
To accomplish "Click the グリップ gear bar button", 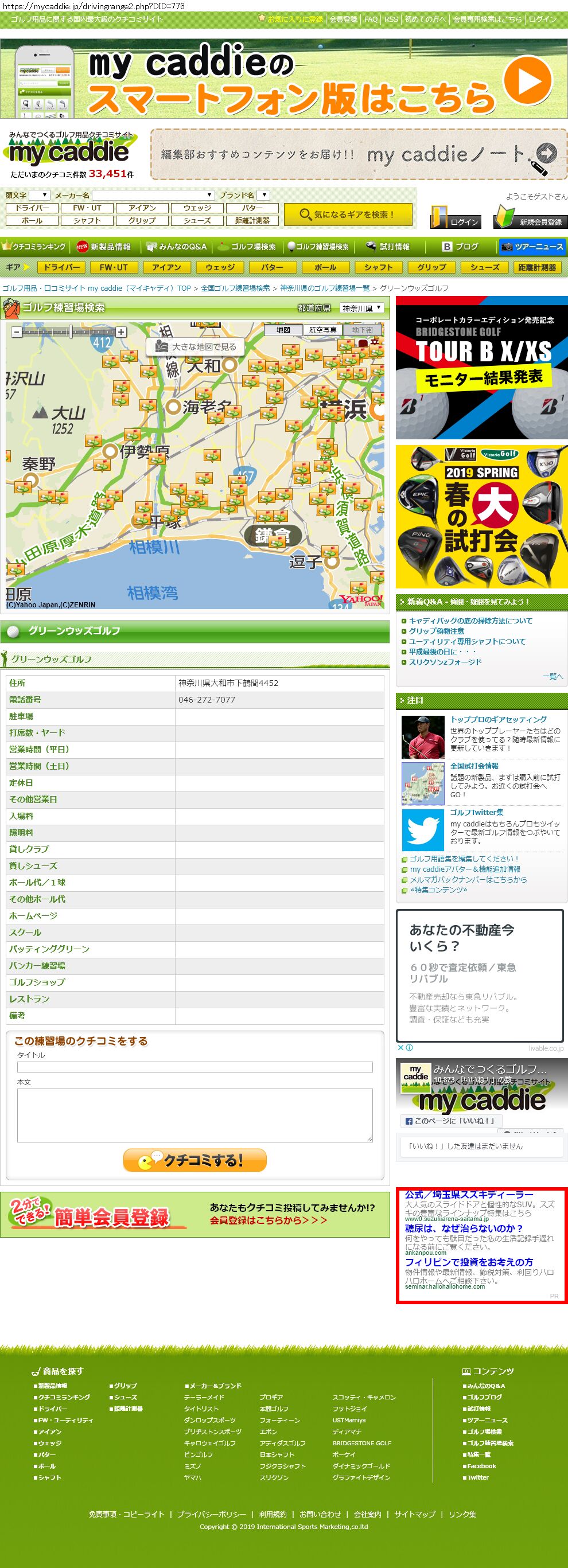I will (431, 267).
